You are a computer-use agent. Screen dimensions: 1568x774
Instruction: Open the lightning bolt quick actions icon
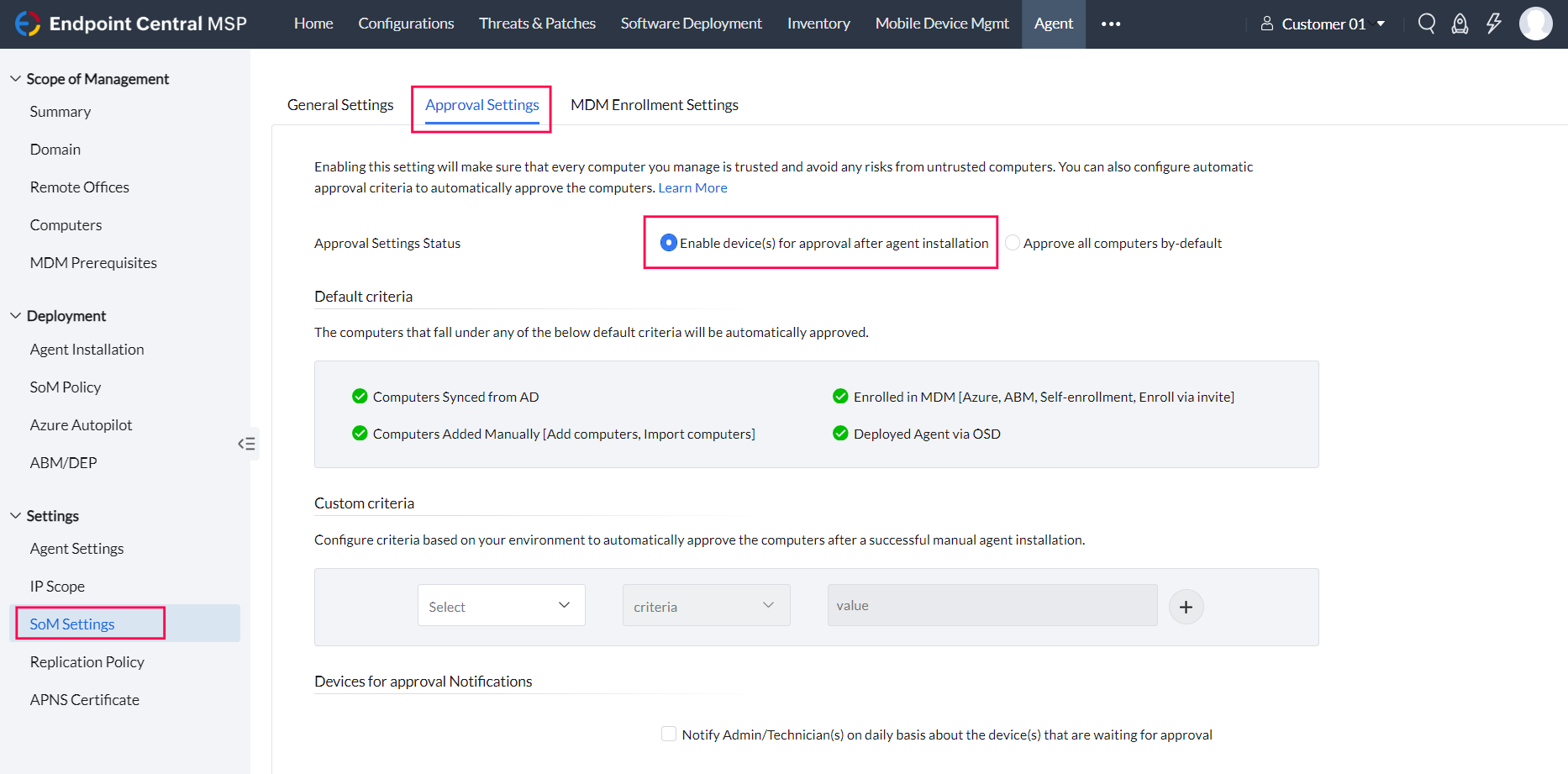(1493, 24)
